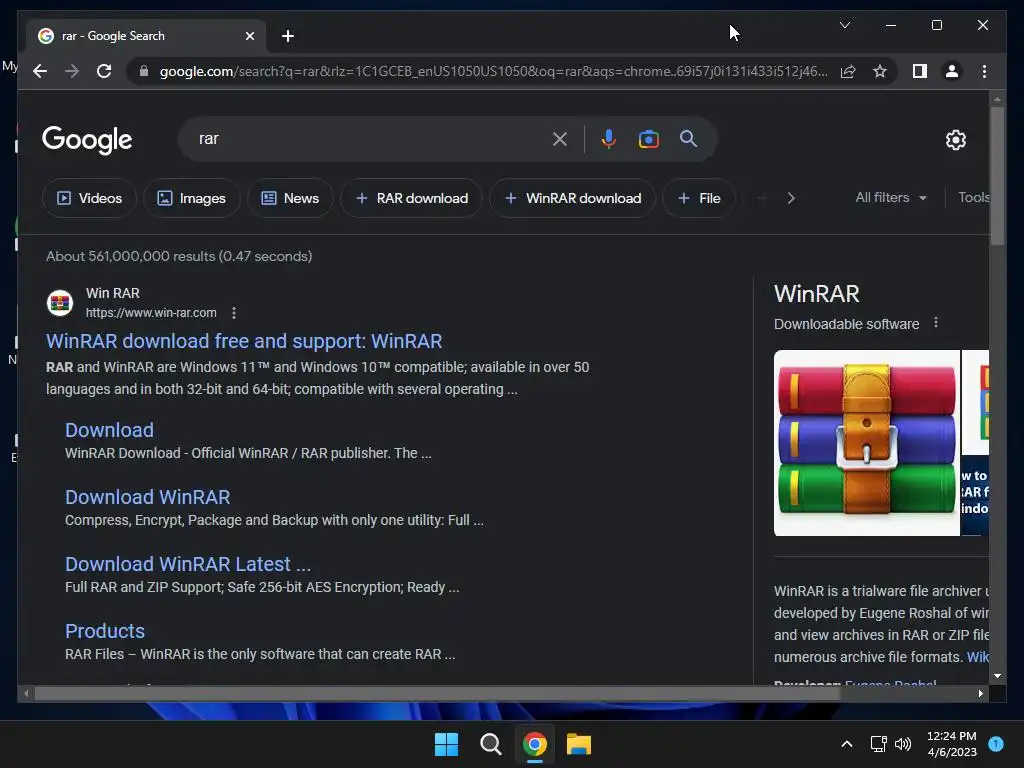Click the WinRAR knowledge panel title
This screenshot has width=1024, height=768.
click(816, 294)
